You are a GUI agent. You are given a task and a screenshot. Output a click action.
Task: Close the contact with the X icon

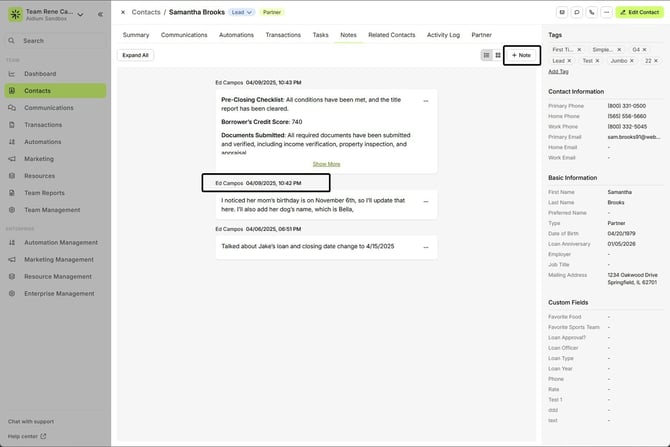click(123, 12)
